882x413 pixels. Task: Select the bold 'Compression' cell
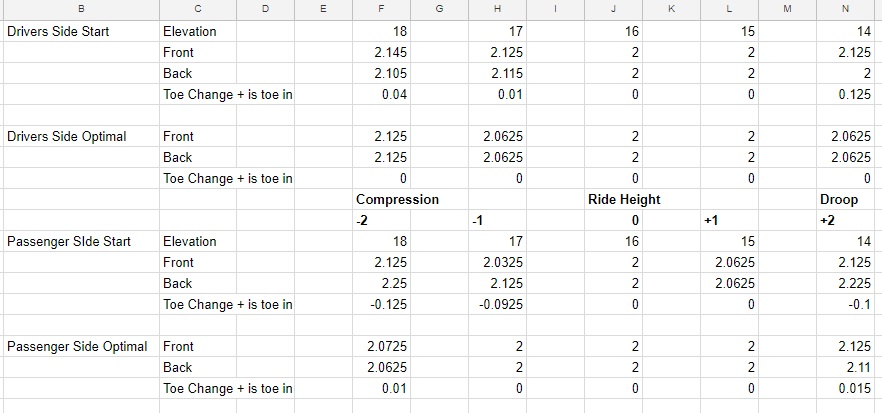[397, 199]
